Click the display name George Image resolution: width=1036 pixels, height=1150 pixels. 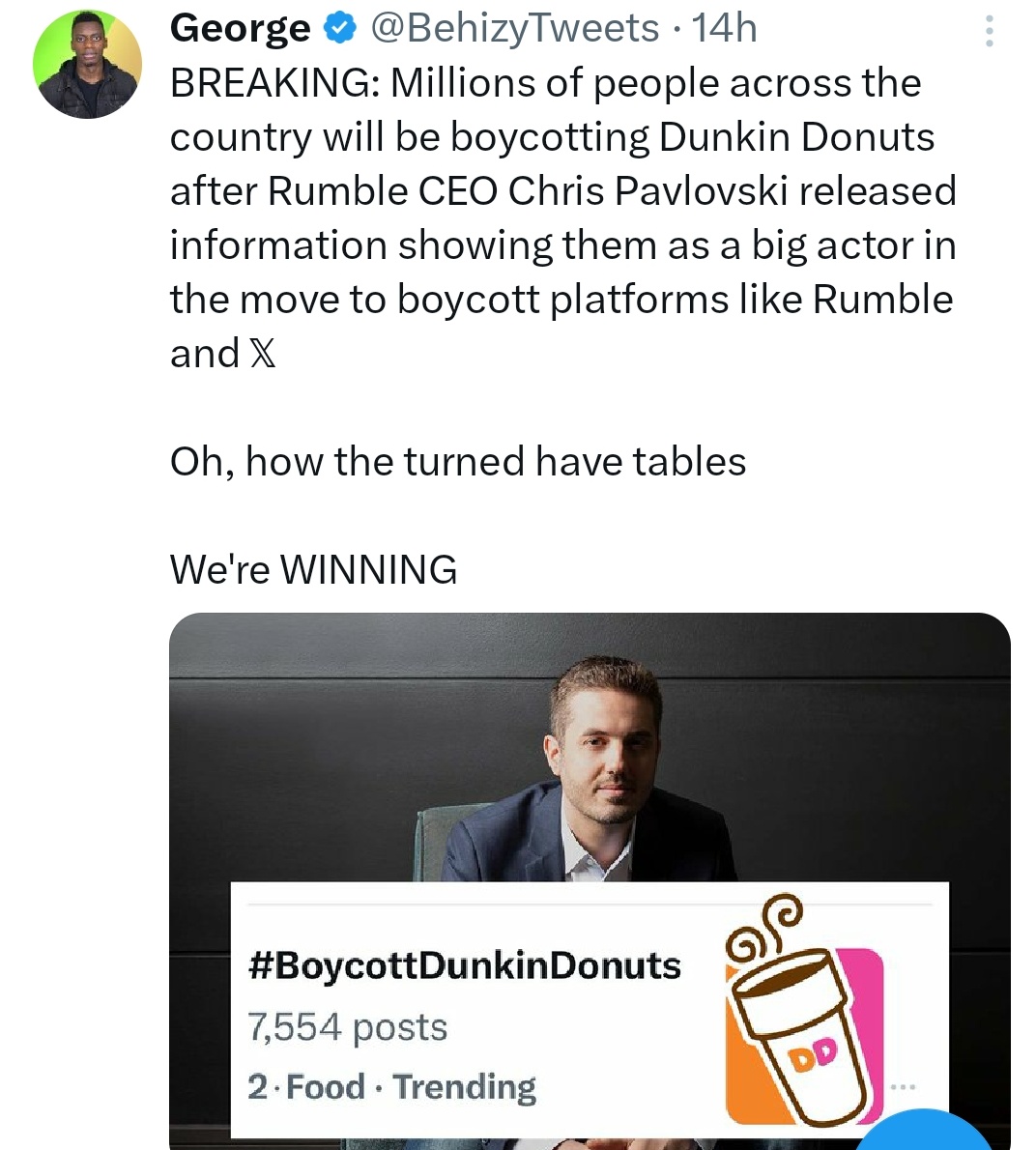pos(240,29)
